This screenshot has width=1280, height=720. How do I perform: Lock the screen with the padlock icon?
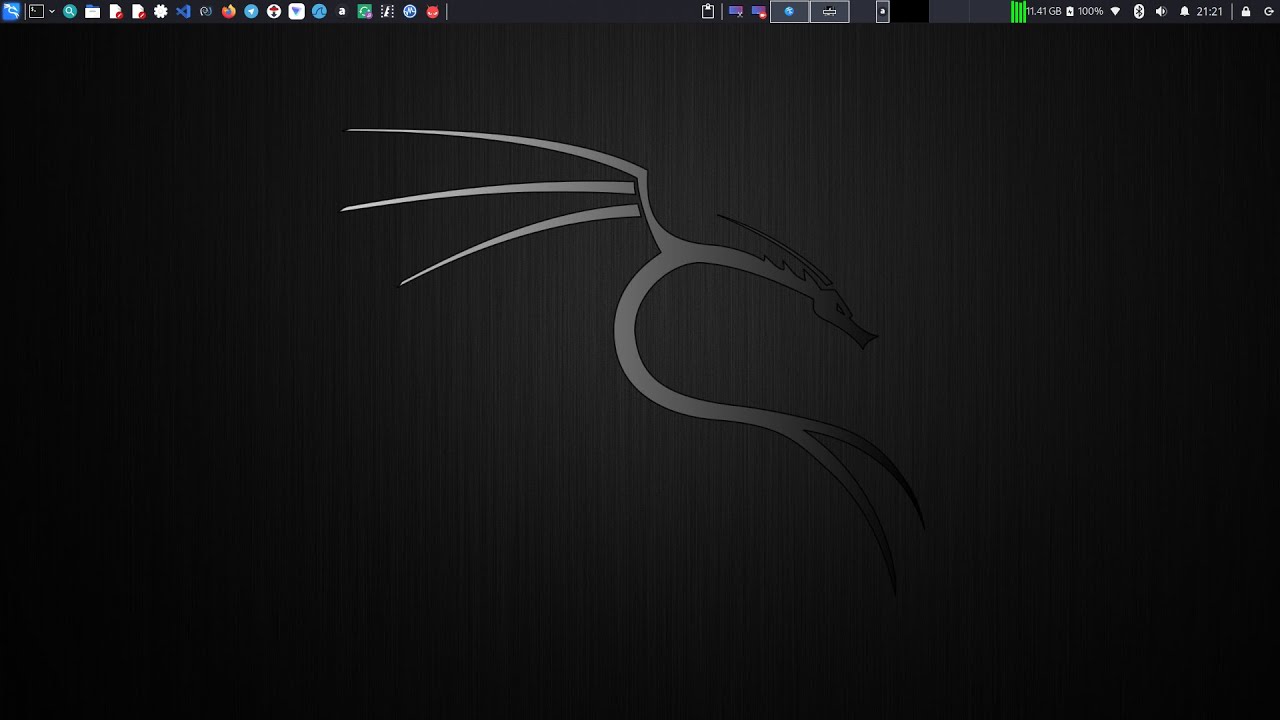[1246, 11]
